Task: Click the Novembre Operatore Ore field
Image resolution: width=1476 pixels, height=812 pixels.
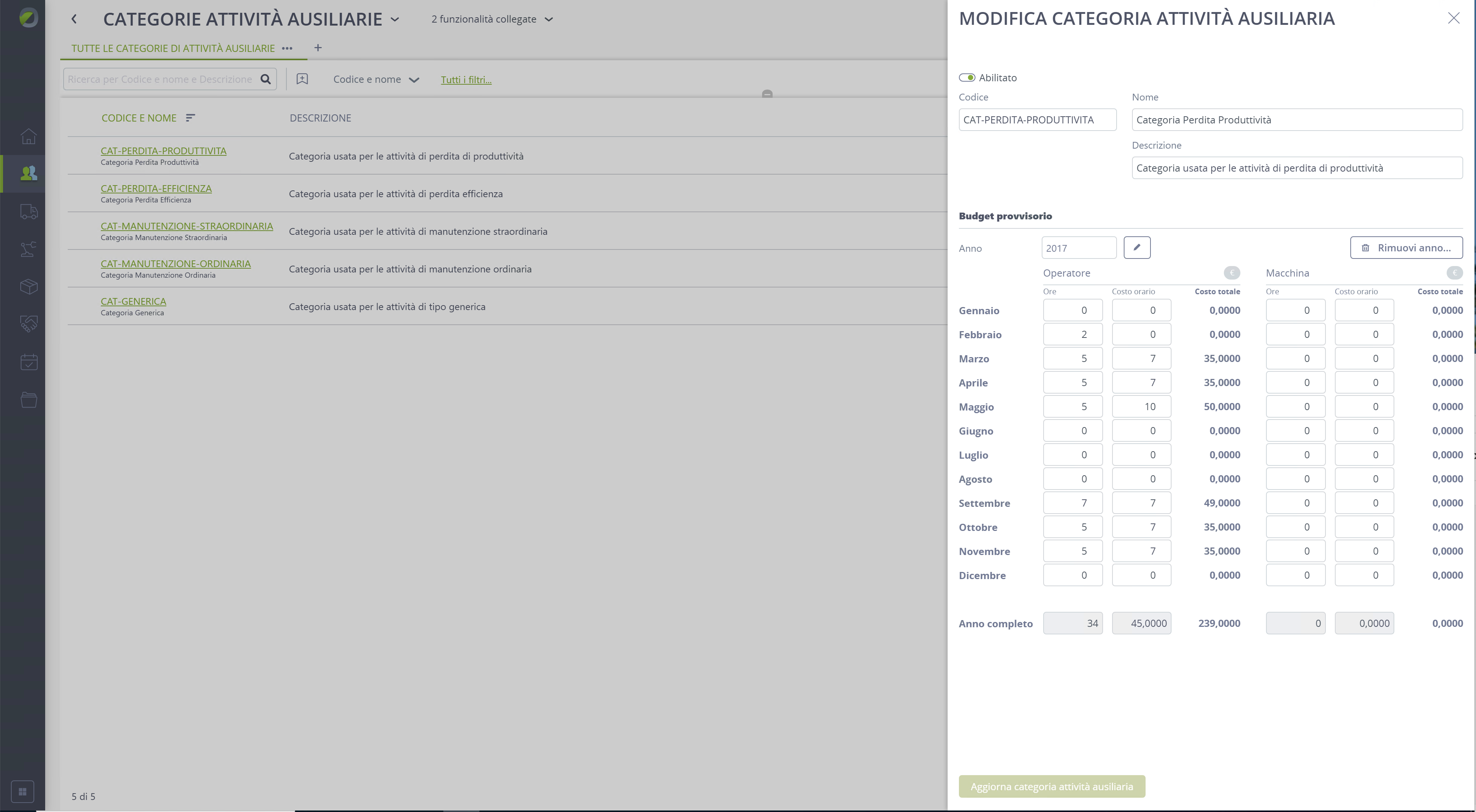Action: [1073, 551]
